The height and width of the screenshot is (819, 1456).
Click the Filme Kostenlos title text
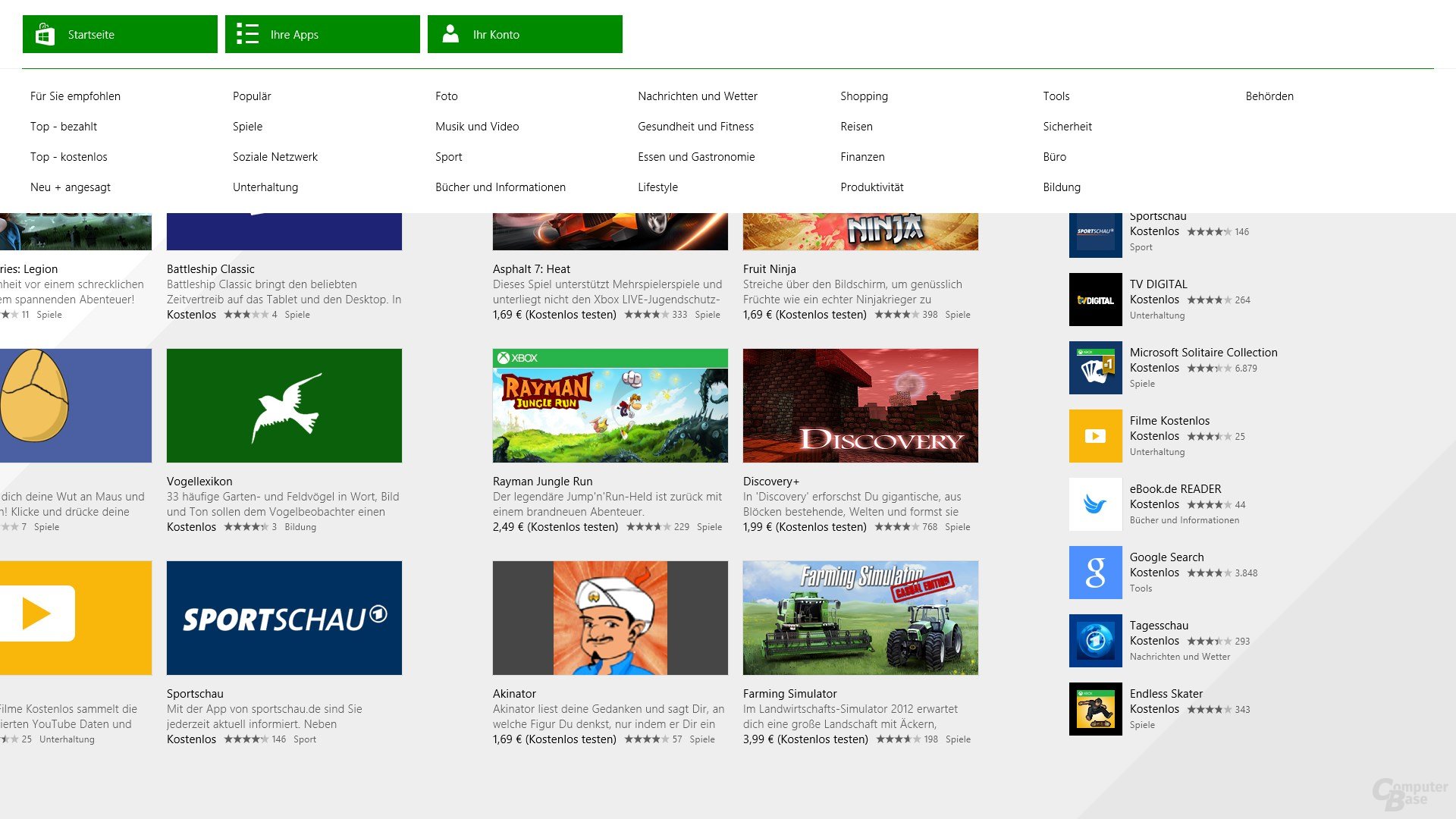click(x=1170, y=421)
